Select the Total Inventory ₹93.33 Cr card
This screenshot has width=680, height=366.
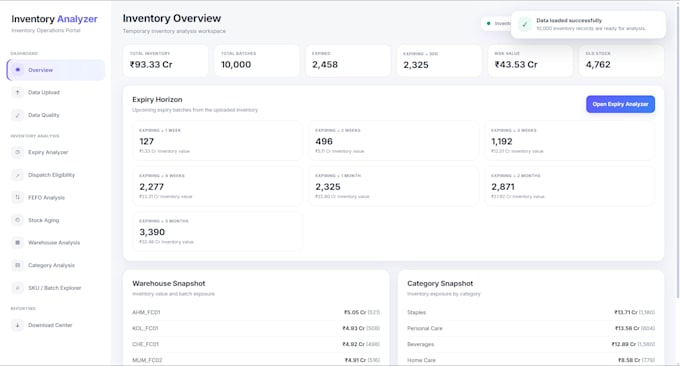165,61
